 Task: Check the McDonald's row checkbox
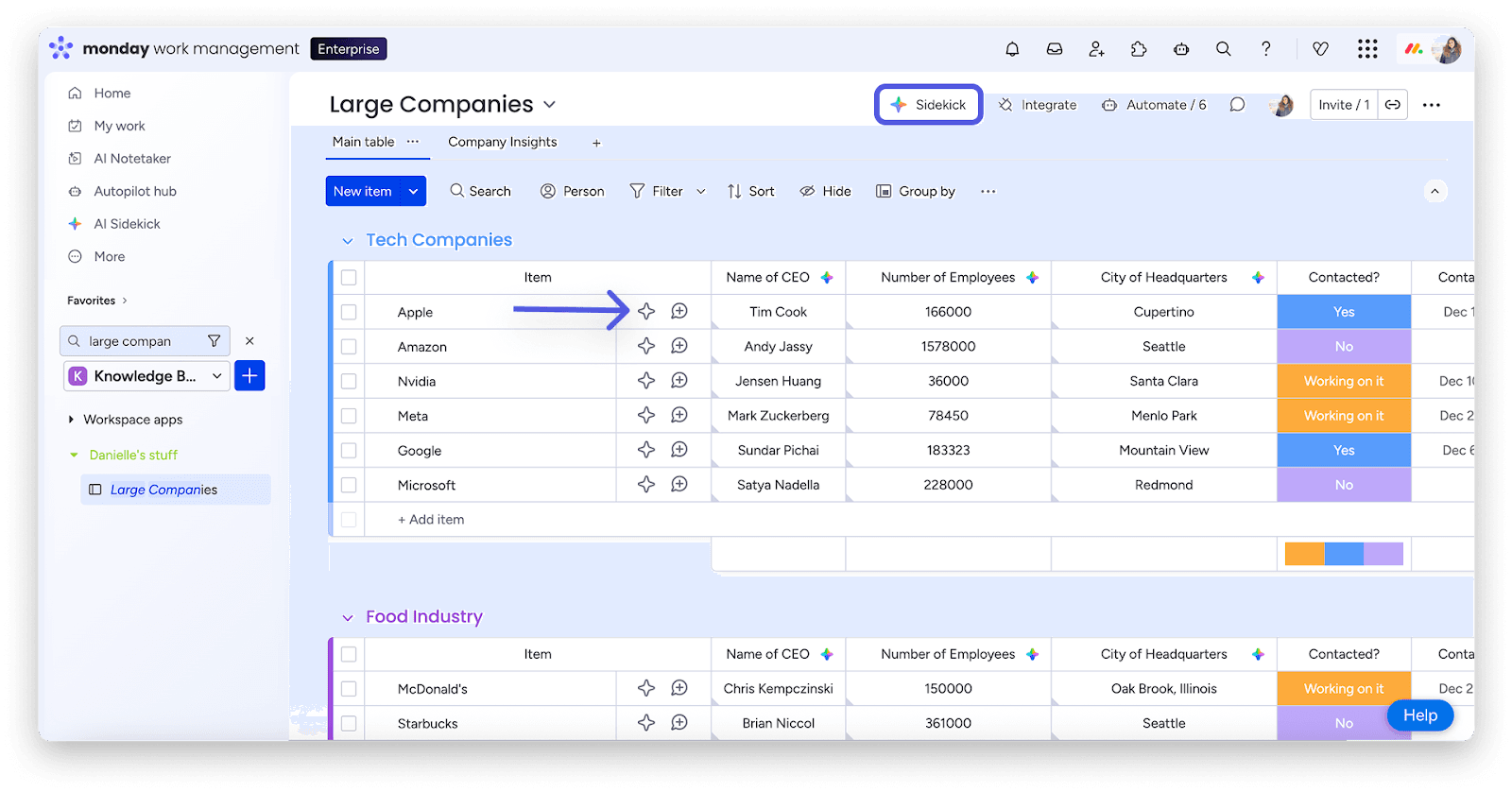tap(349, 689)
